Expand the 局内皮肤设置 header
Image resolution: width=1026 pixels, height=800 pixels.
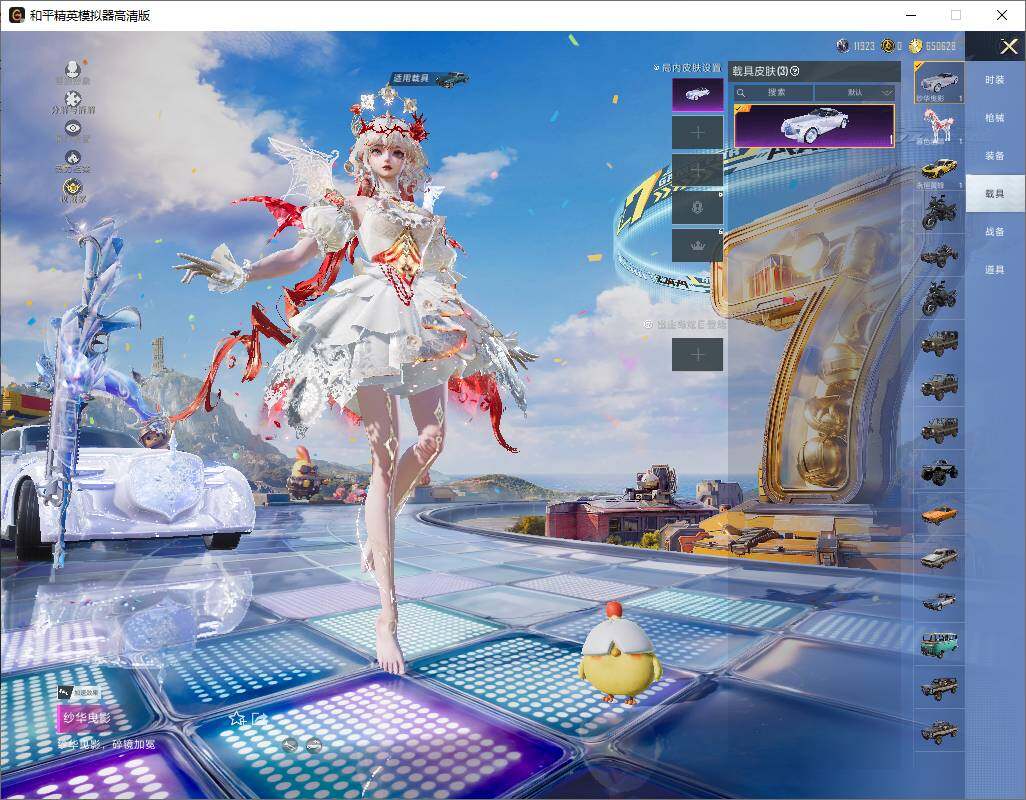tap(687, 67)
